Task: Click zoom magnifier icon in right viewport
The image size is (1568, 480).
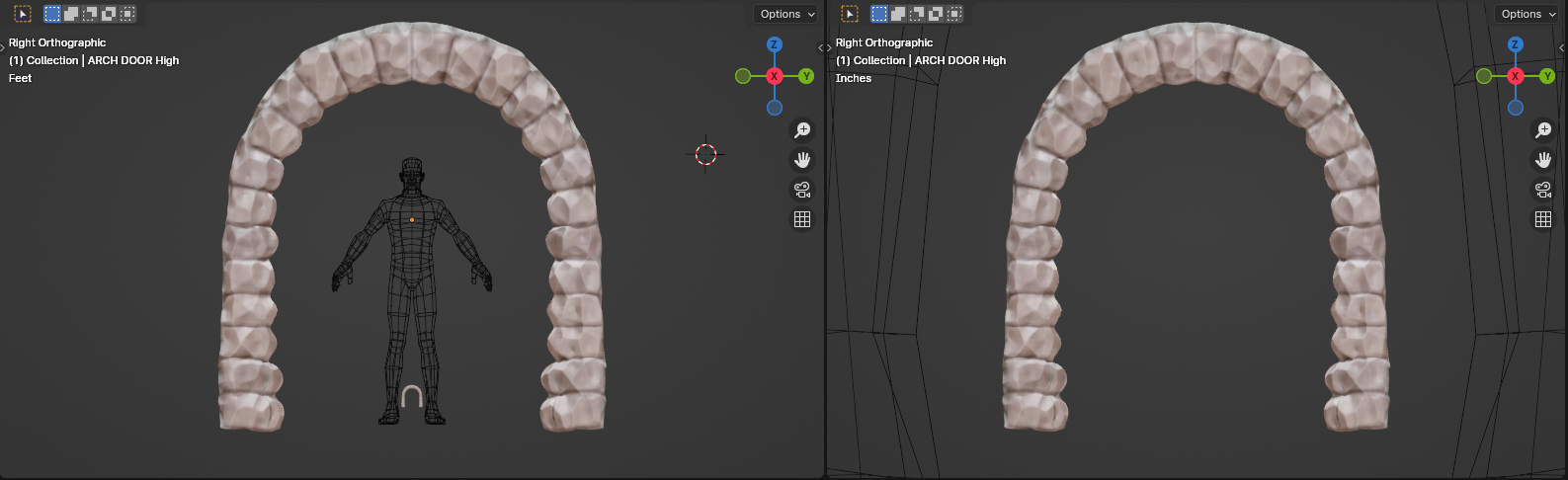Action: point(1543,130)
